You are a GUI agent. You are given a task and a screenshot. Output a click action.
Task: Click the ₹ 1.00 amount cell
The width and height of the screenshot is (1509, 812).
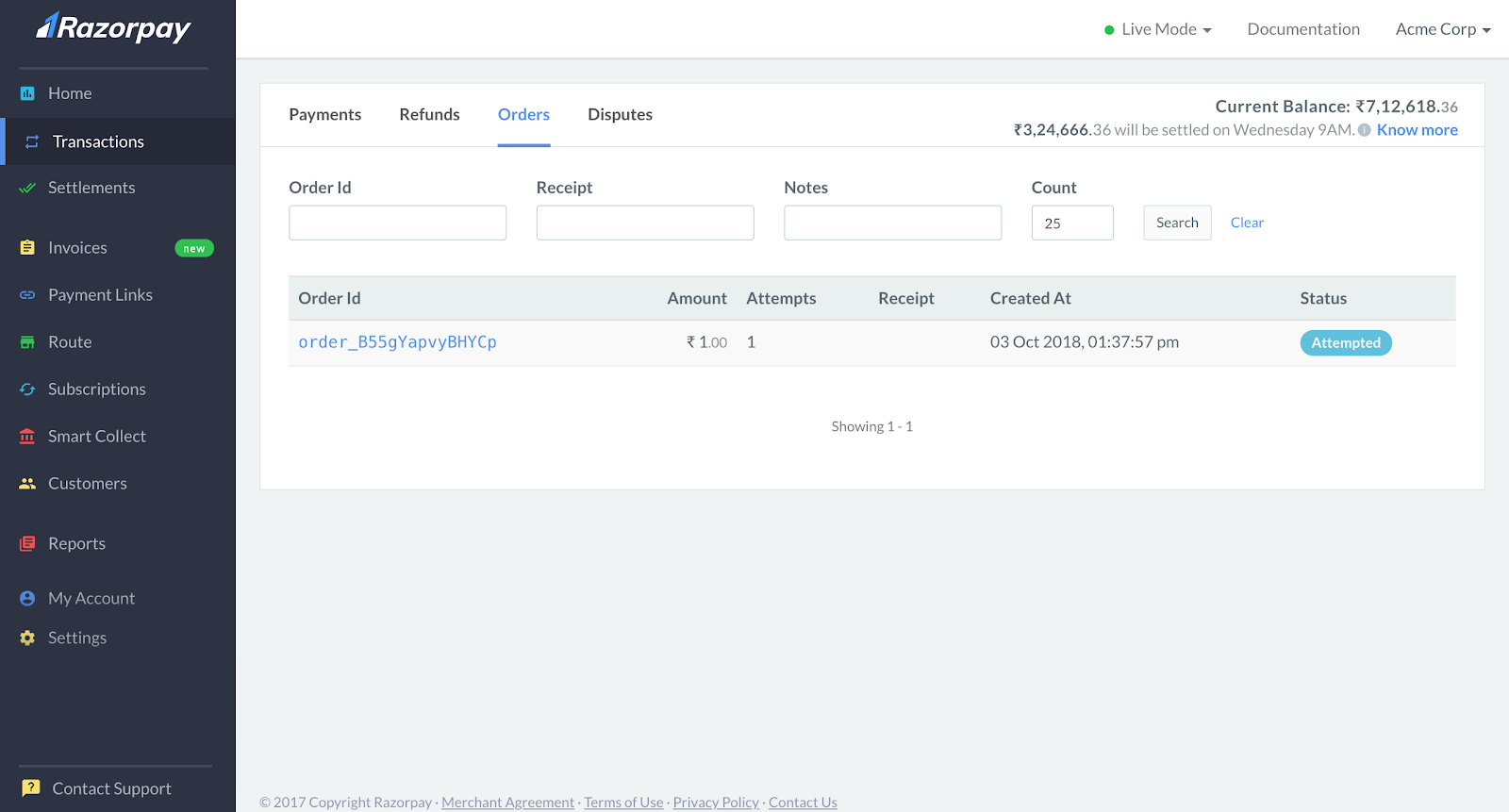(x=706, y=342)
